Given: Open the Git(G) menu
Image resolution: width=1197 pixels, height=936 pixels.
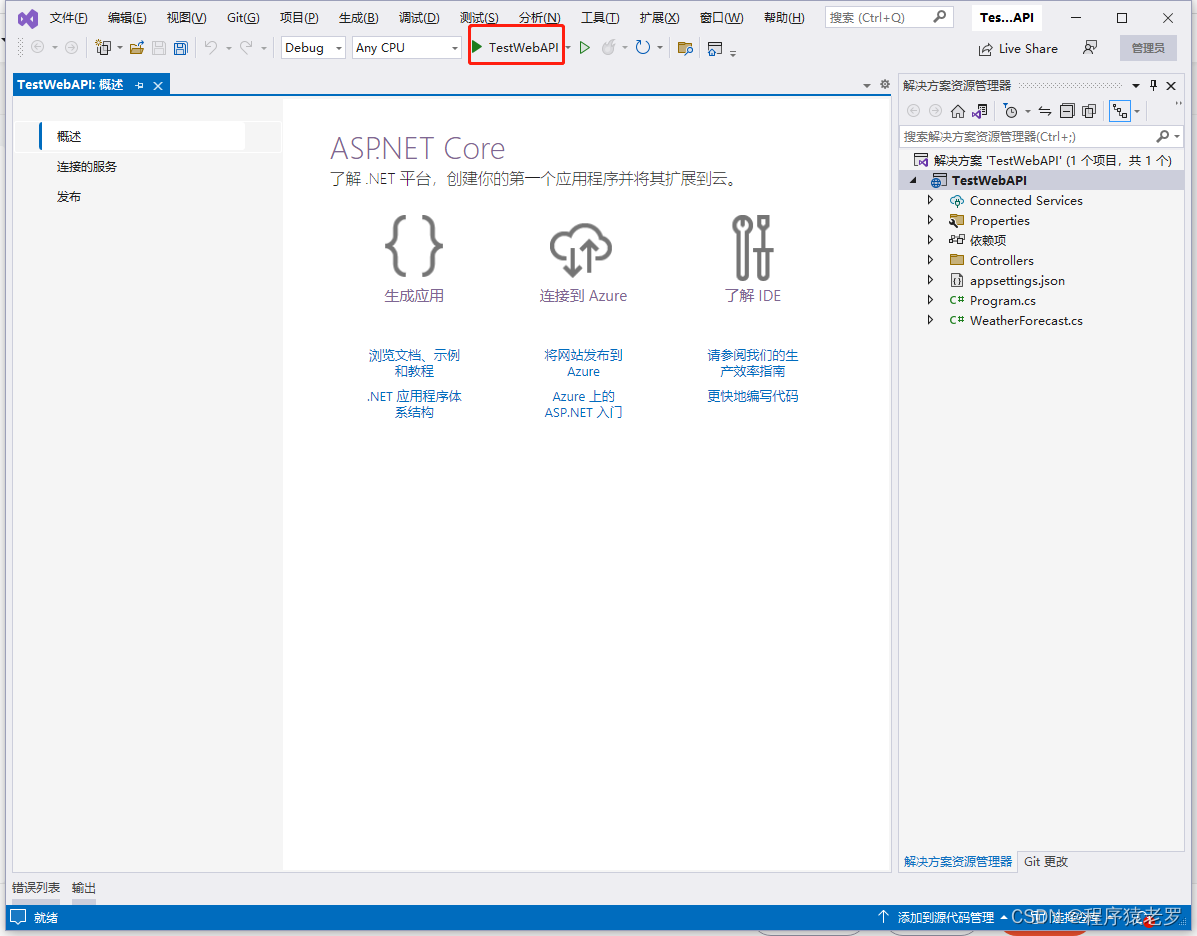Looking at the screenshot, I should 243,18.
